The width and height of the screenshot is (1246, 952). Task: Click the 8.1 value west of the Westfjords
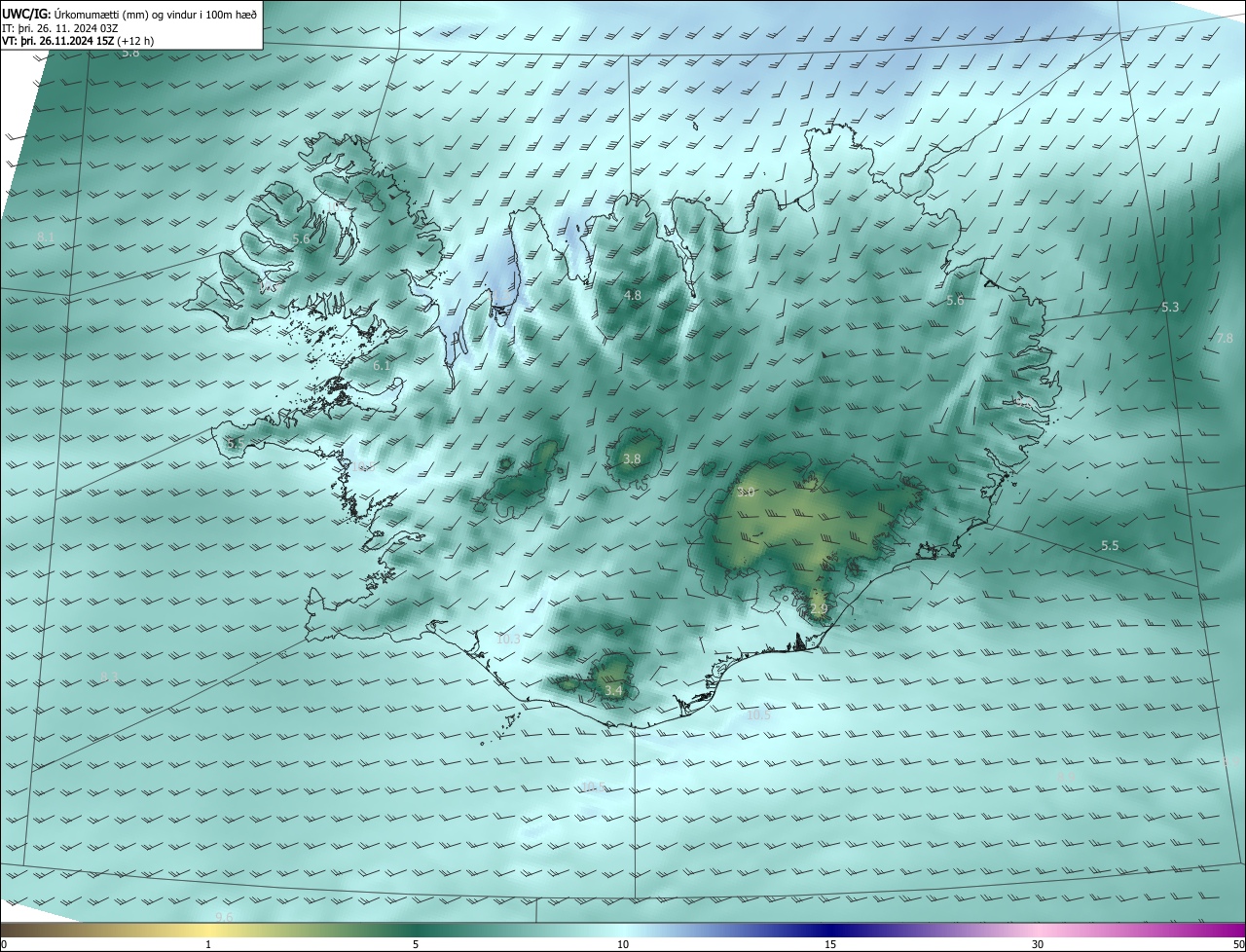tap(46, 238)
